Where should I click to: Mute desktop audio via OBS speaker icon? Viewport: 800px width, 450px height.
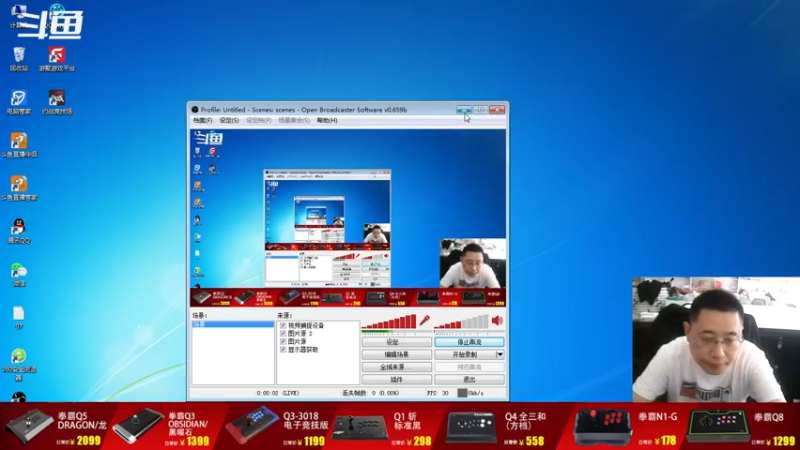[497, 320]
